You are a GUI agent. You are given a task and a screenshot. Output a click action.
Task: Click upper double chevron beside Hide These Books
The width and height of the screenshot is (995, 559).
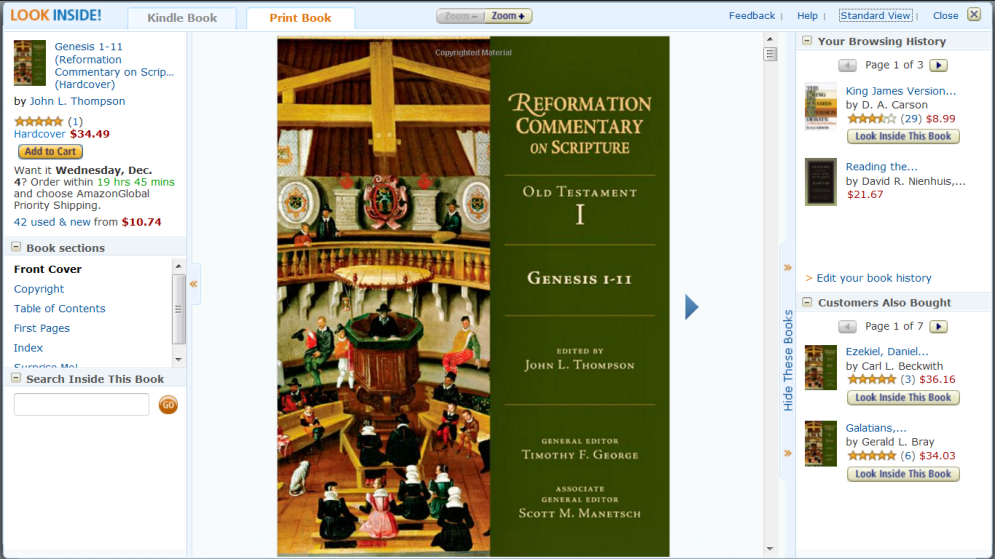point(788,268)
